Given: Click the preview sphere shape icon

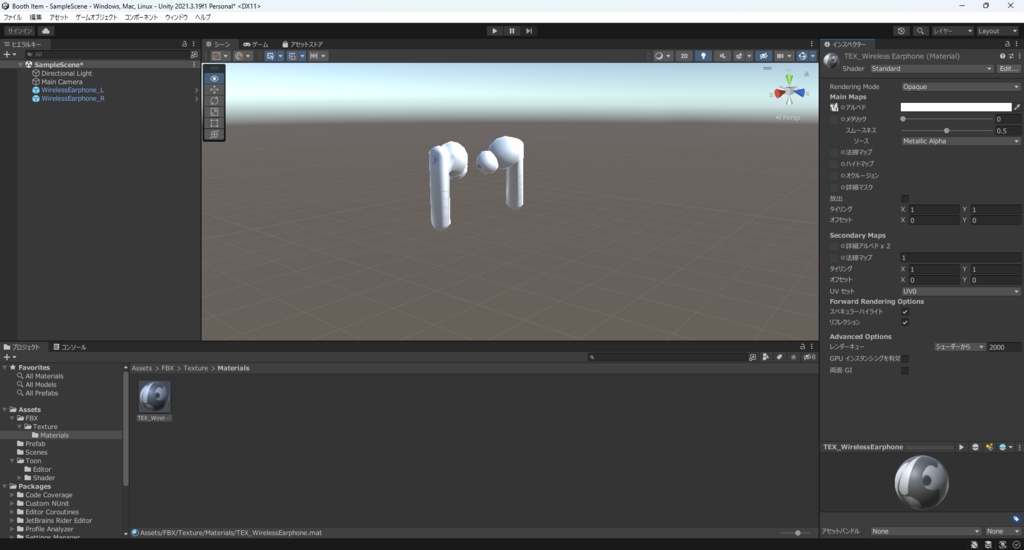Looking at the screenshot, I should pos(976,447).
